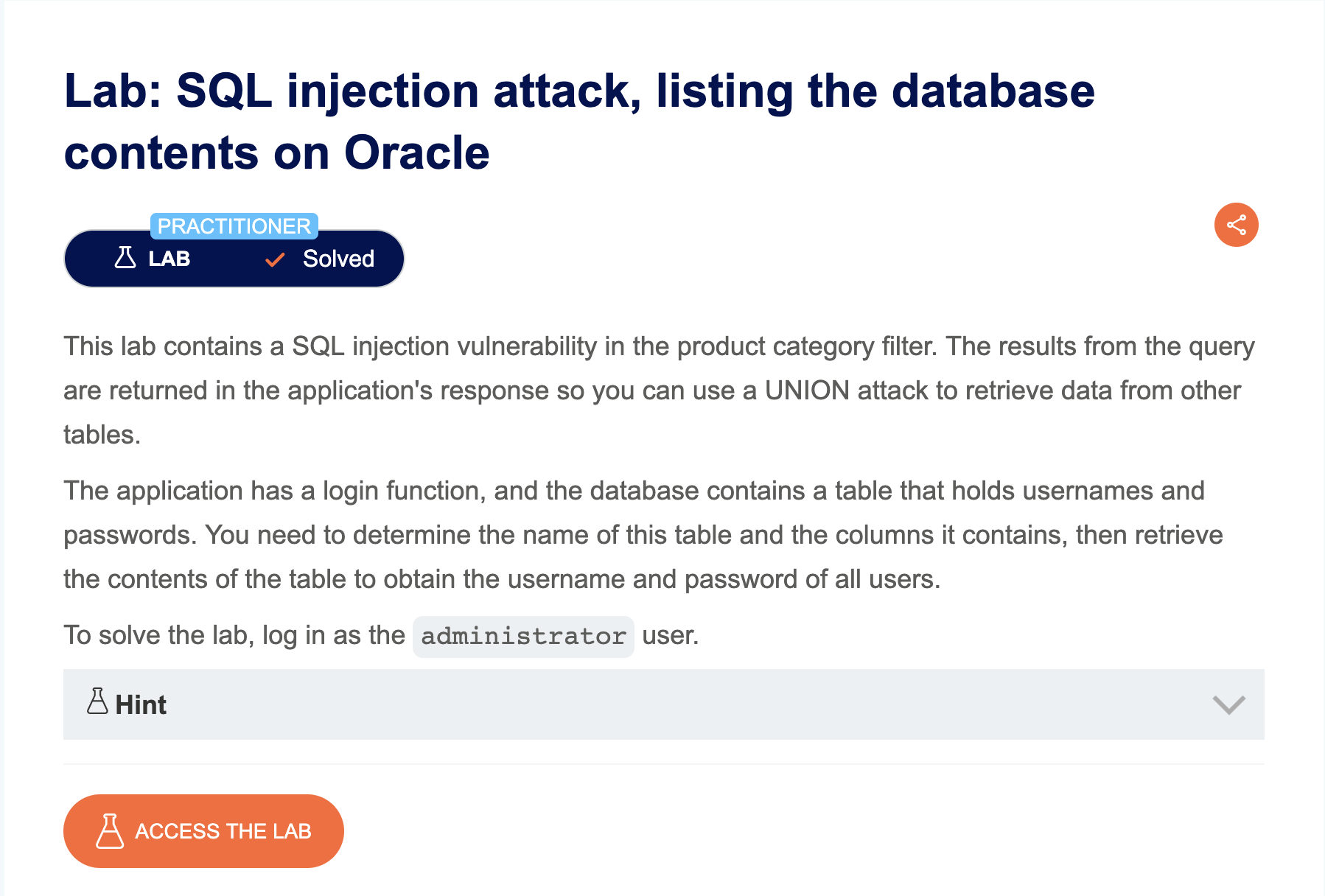Expand the Hint section using the chevron
This screenshot has height=896, width=1325.
pyautogui.click(x=1228, y=705)
